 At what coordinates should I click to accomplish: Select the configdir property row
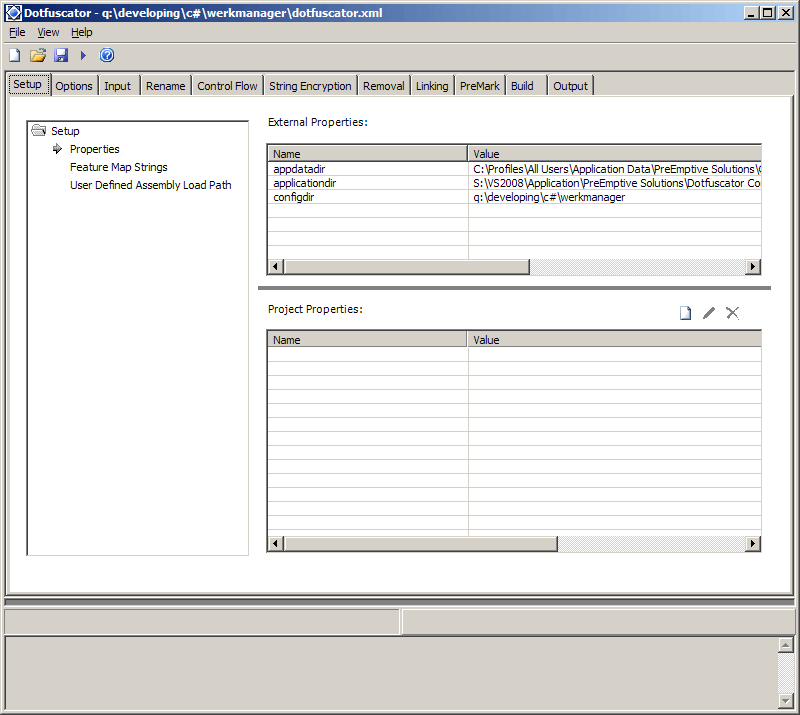pyautogui.click(x=514, y=197)
